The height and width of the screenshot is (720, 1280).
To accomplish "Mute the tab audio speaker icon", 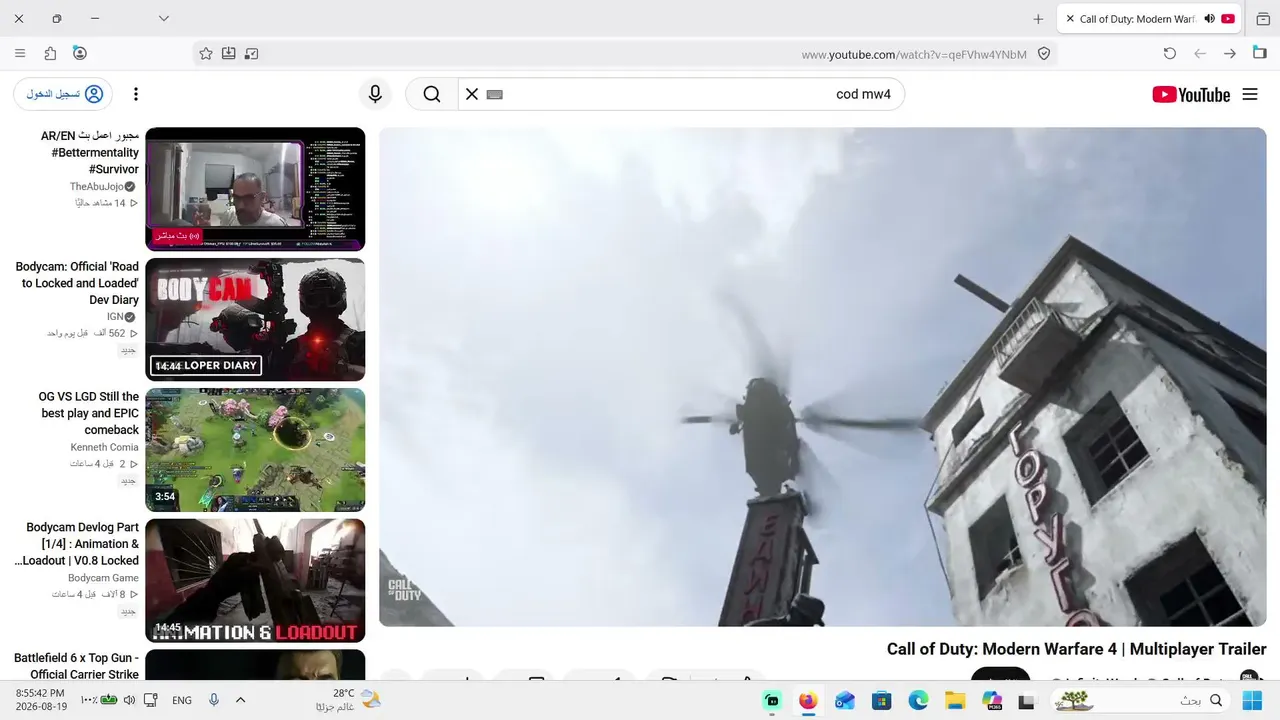I will pos(1210,19).
